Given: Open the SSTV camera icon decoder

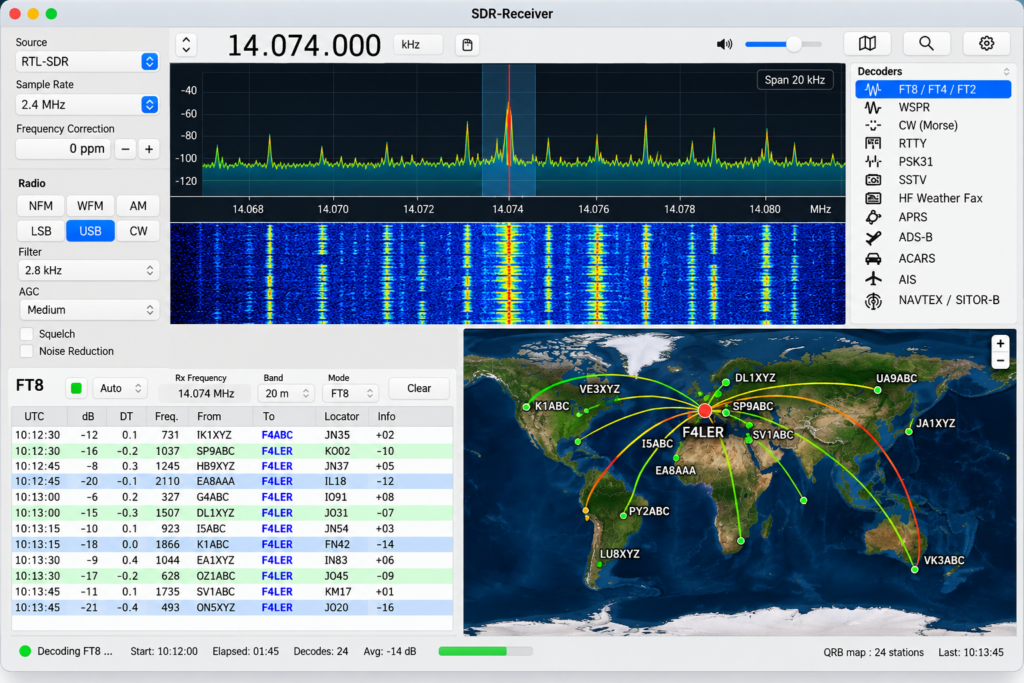Looking at the screenshot, I should tap(873, 180).
